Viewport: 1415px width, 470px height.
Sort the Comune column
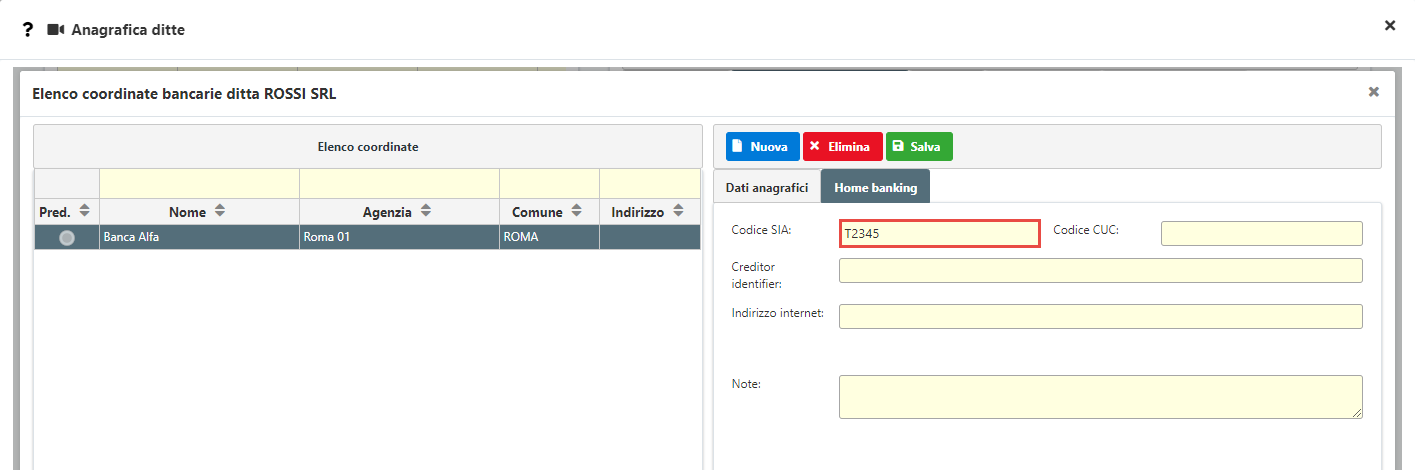pos(577,212)
